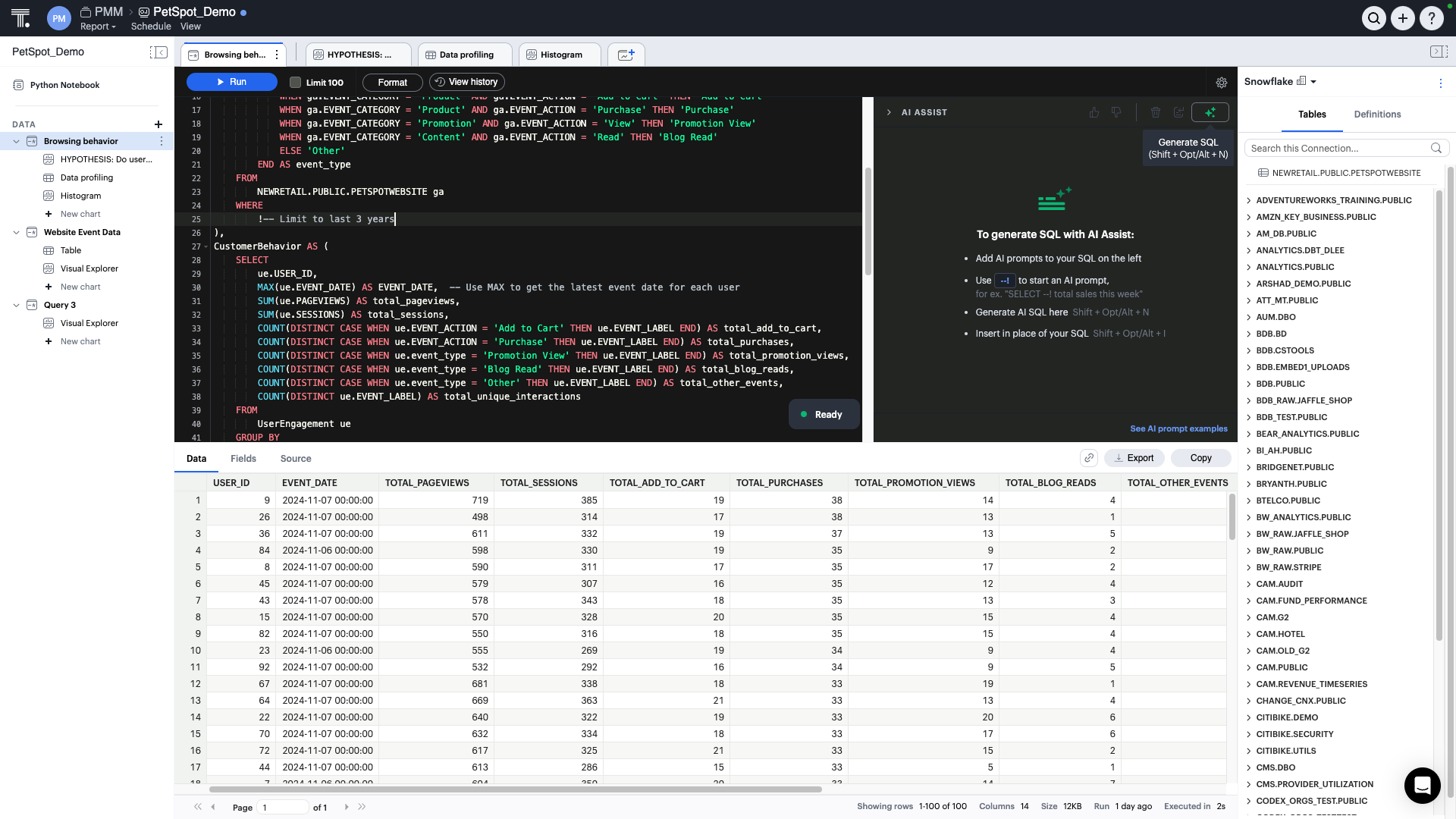Open the search magnifier at top right
This screenshot has width=1456, height=819.
[x=1373, y=18]
